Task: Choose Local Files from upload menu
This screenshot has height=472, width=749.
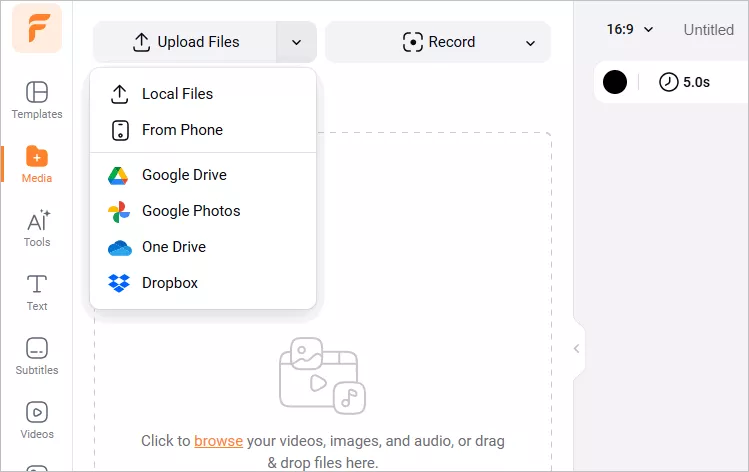Action: point(203,94)
